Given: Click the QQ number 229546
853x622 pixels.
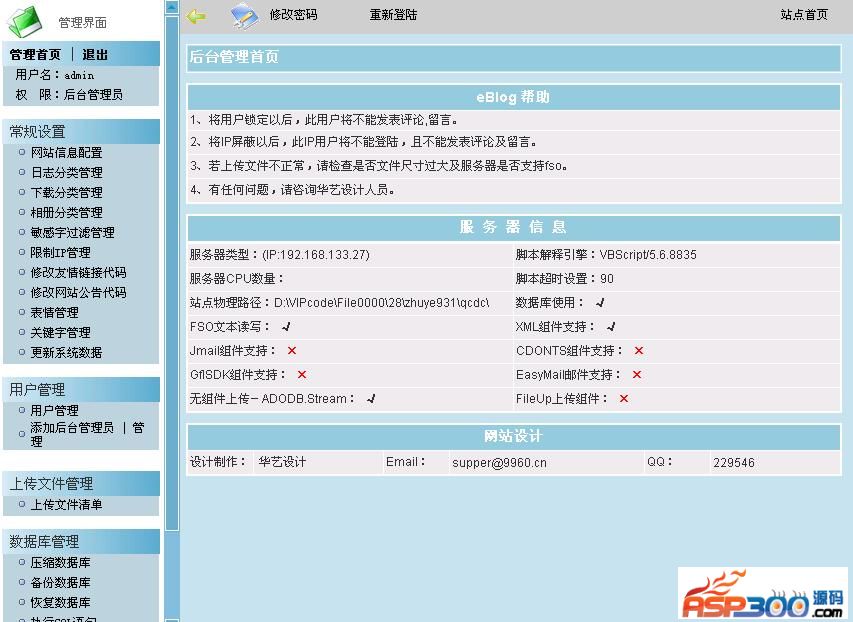Looking at the screenshot, I should [x=734, y=463].
